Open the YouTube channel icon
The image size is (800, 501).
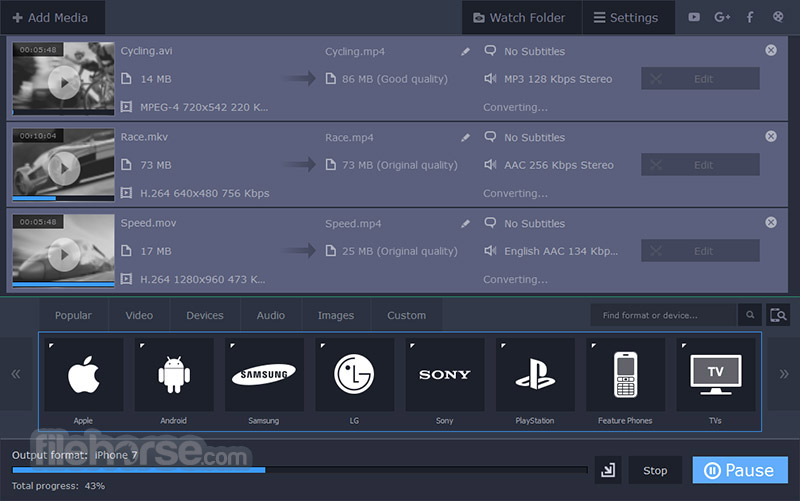click(x=694, y=17)
